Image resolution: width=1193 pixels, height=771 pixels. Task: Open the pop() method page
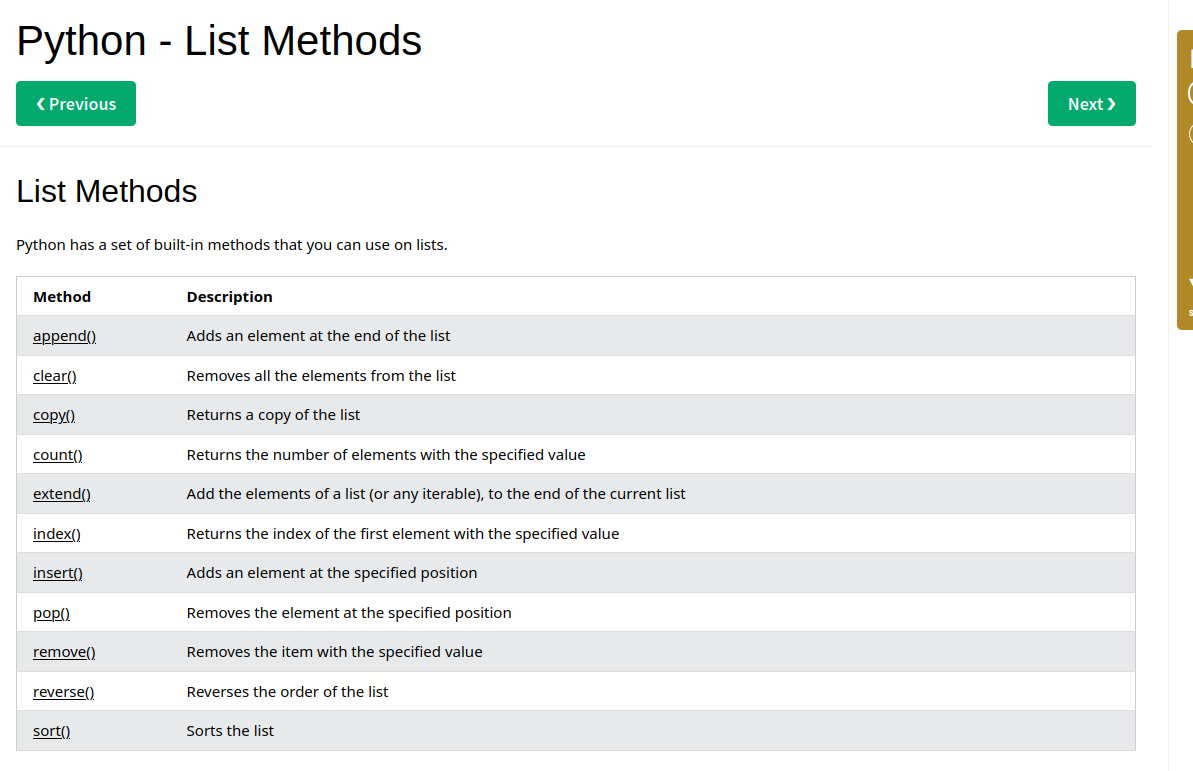51,613
